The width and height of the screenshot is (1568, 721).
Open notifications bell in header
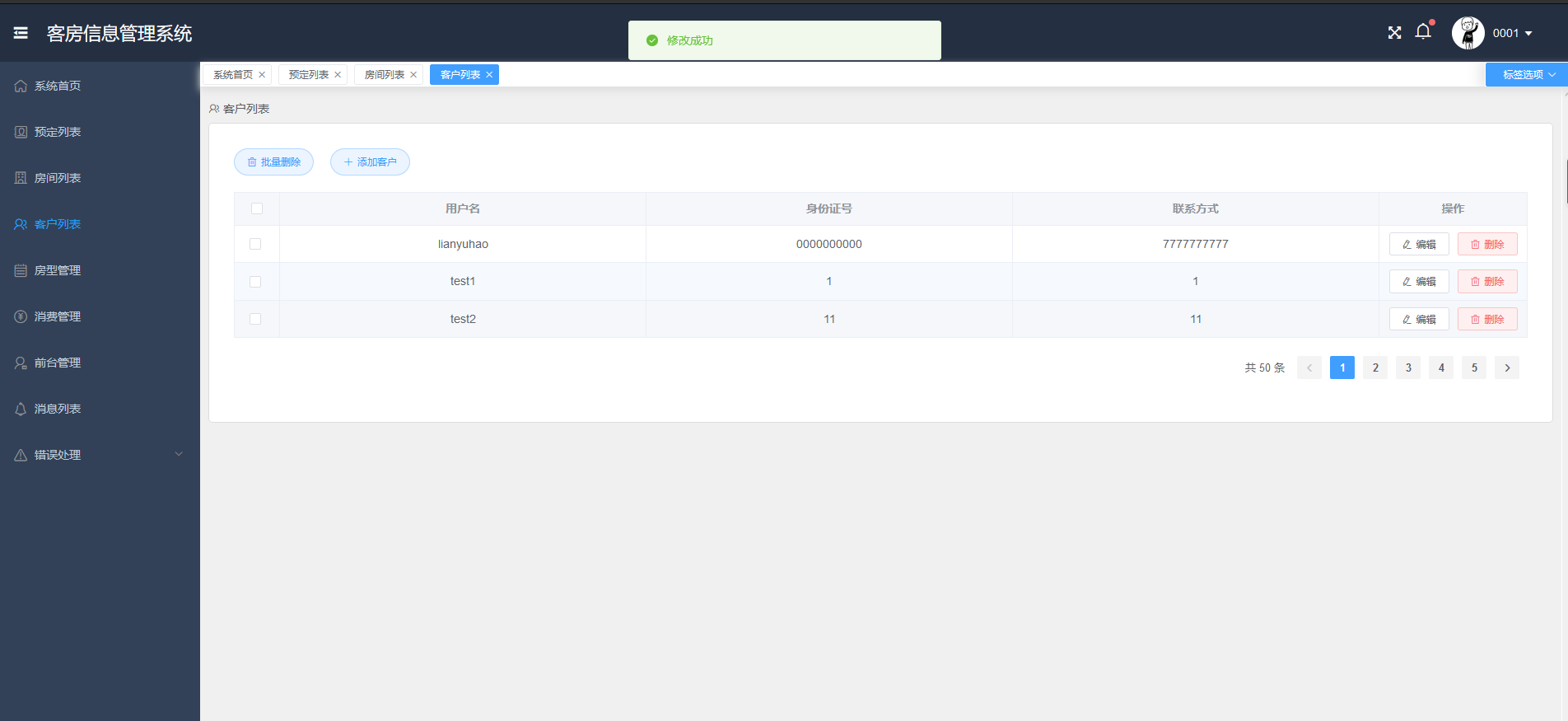click(1423, 32)
